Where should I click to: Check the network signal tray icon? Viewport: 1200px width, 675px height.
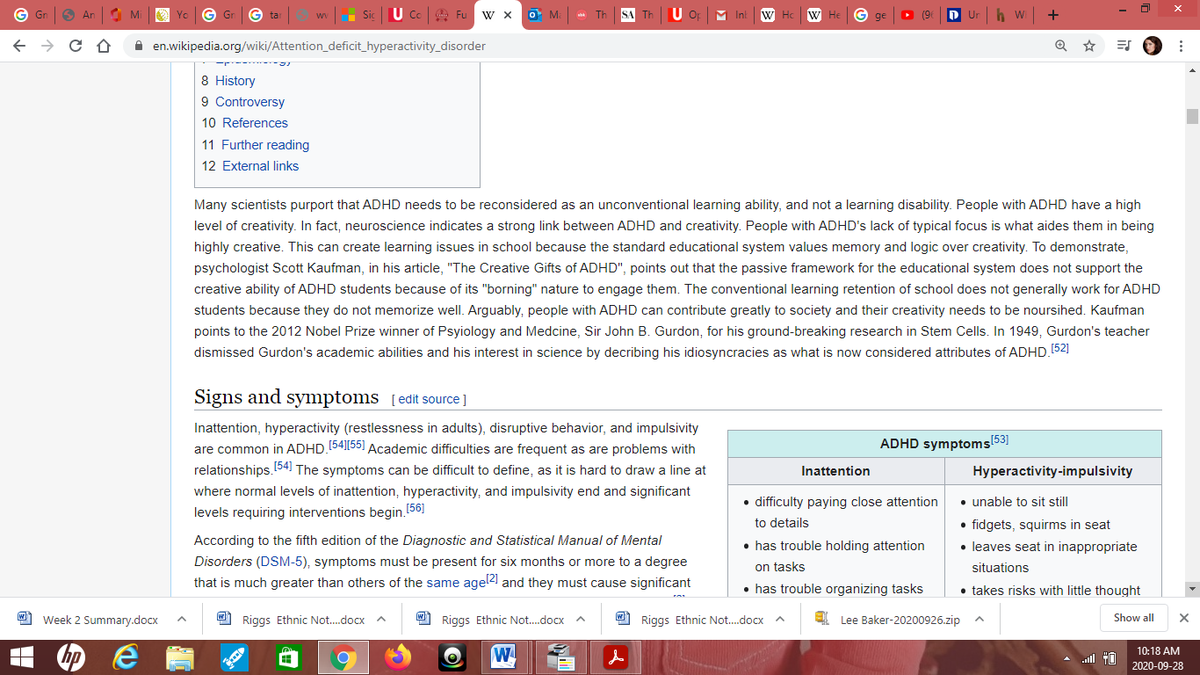pos(1088,658)
